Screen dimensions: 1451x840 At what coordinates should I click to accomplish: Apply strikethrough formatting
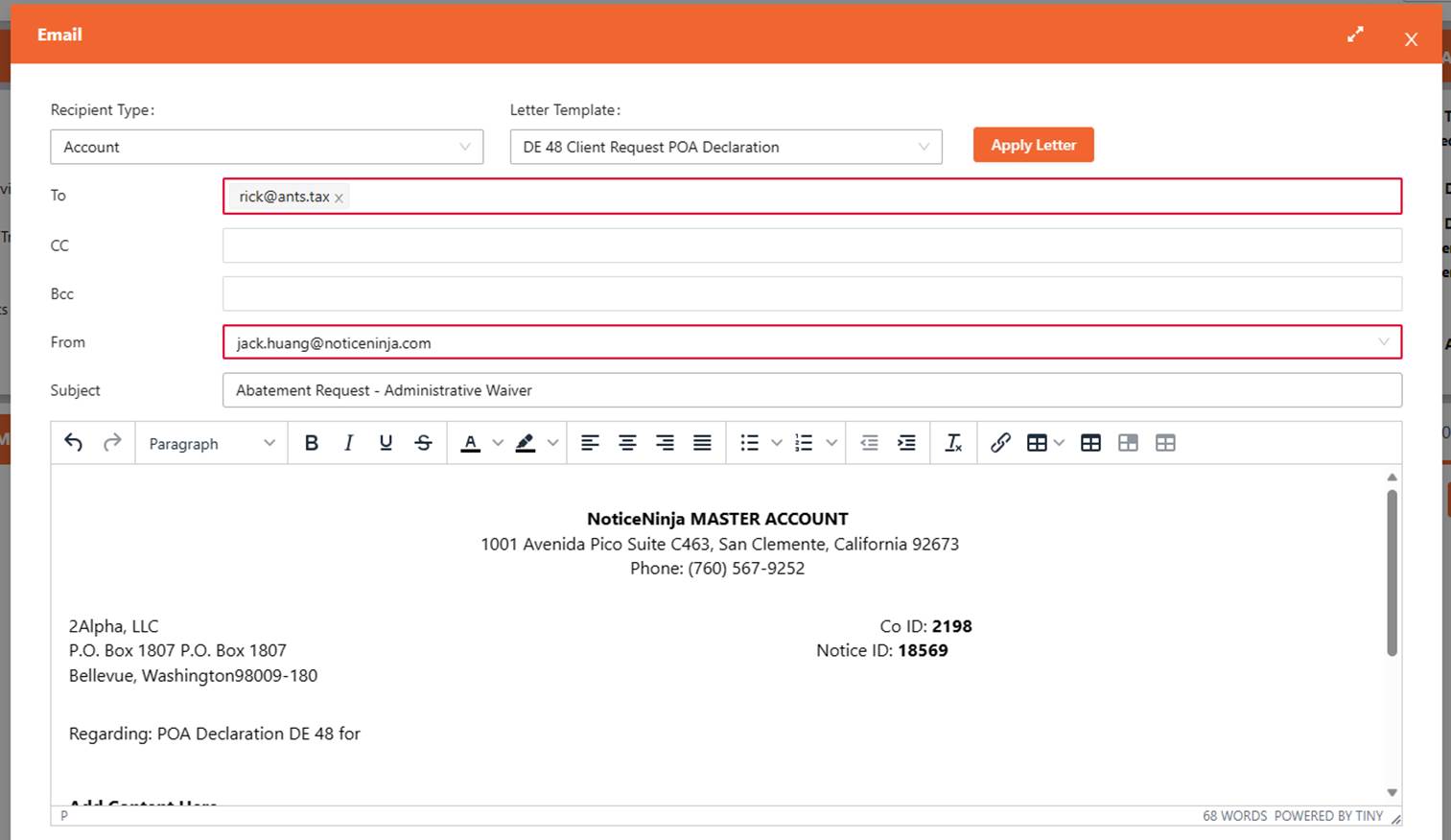click(x=423, y=442)
